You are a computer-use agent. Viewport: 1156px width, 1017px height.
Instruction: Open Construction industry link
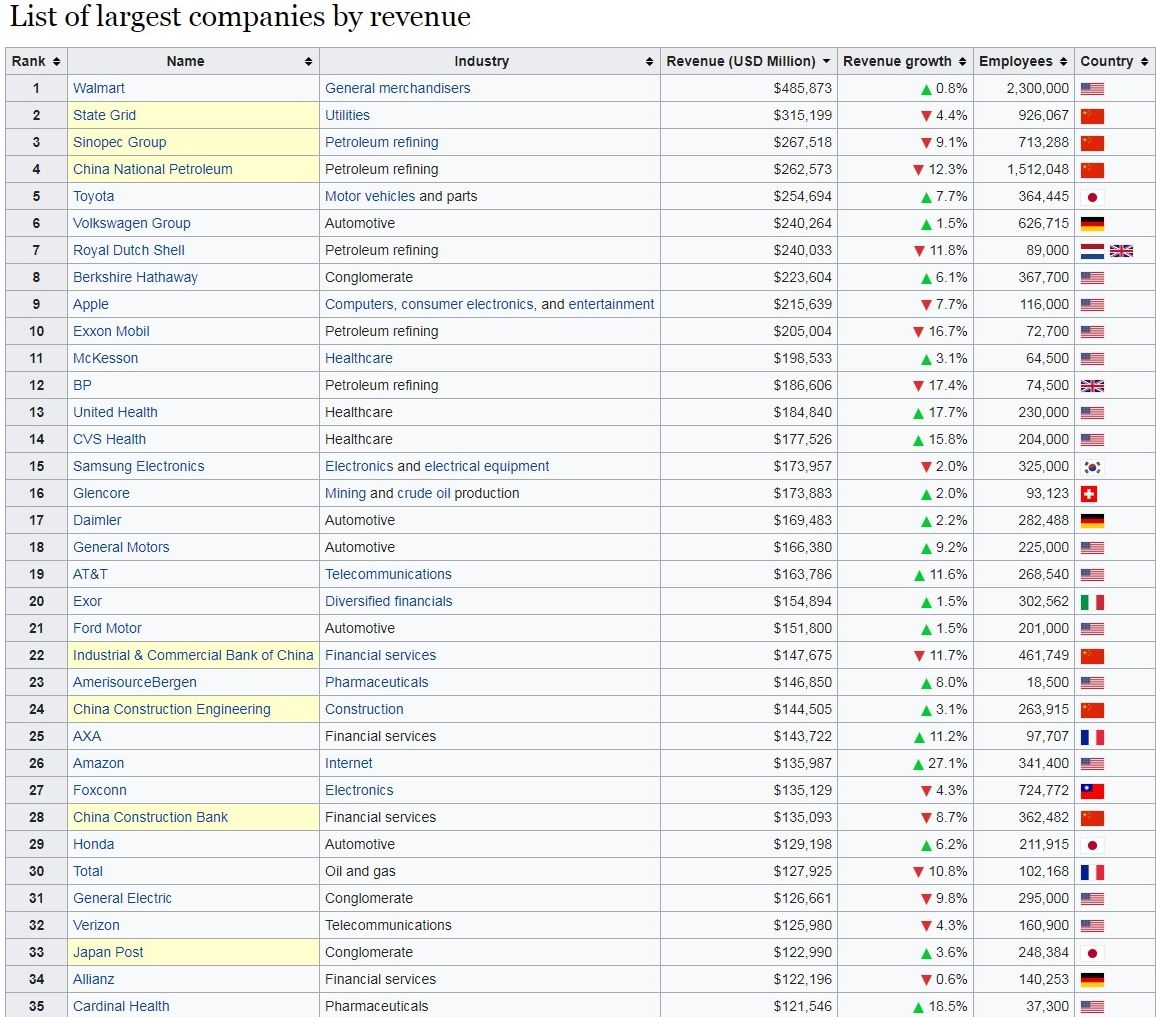pyautogui.click(x=364, y=709)
